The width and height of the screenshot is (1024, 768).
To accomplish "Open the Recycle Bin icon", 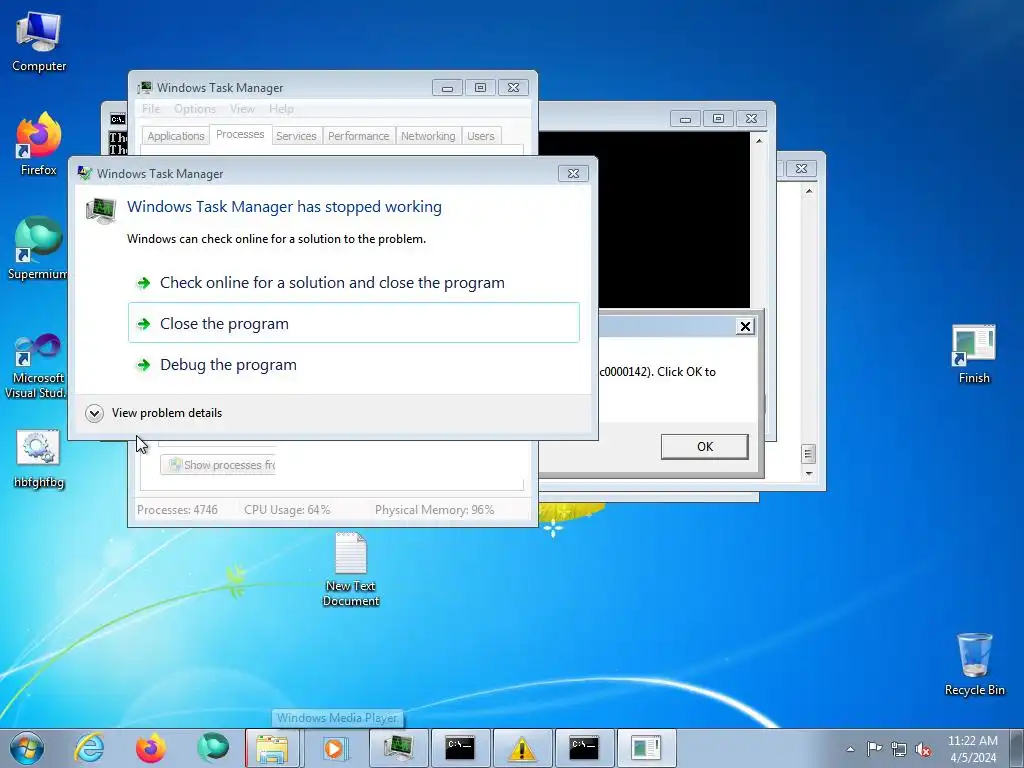I will click(x=974, y=664).
